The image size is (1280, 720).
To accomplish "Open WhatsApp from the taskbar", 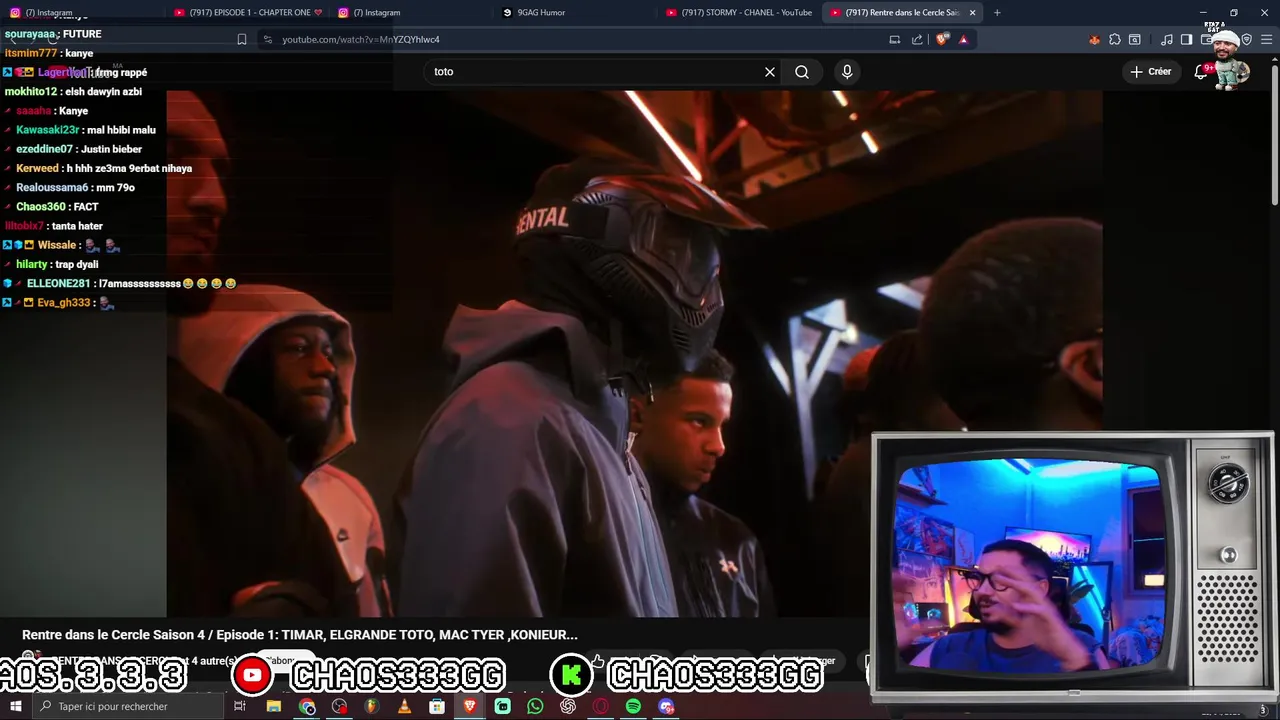I will point(535,707).
